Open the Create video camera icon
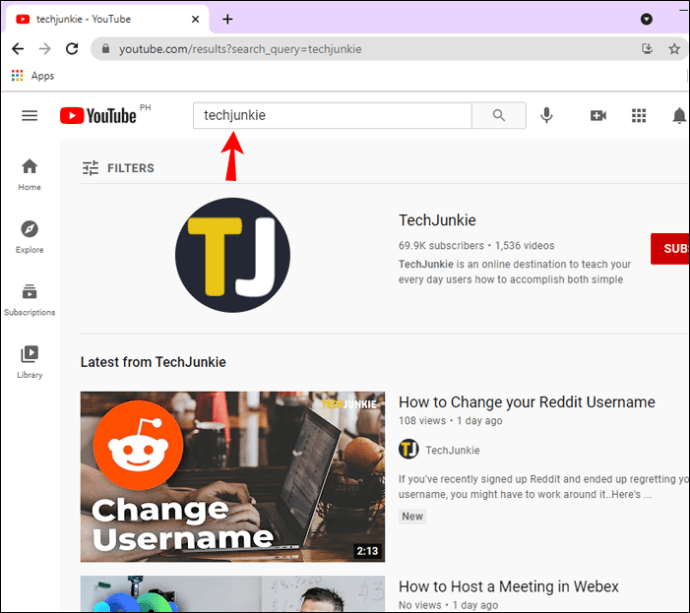The width and height of the screenshot is (690, 613). tap(598, 115)
